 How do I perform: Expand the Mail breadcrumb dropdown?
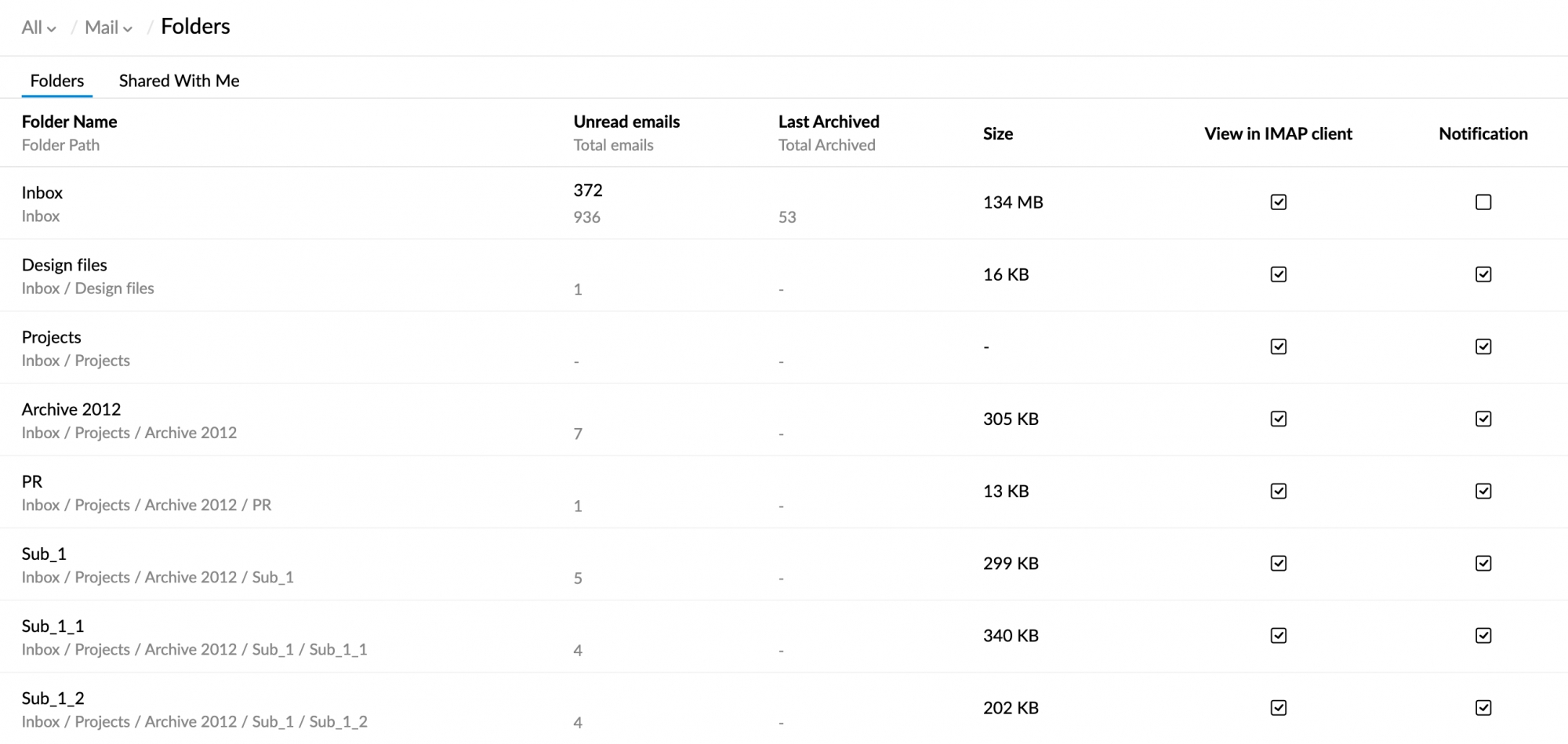(108, 27)
